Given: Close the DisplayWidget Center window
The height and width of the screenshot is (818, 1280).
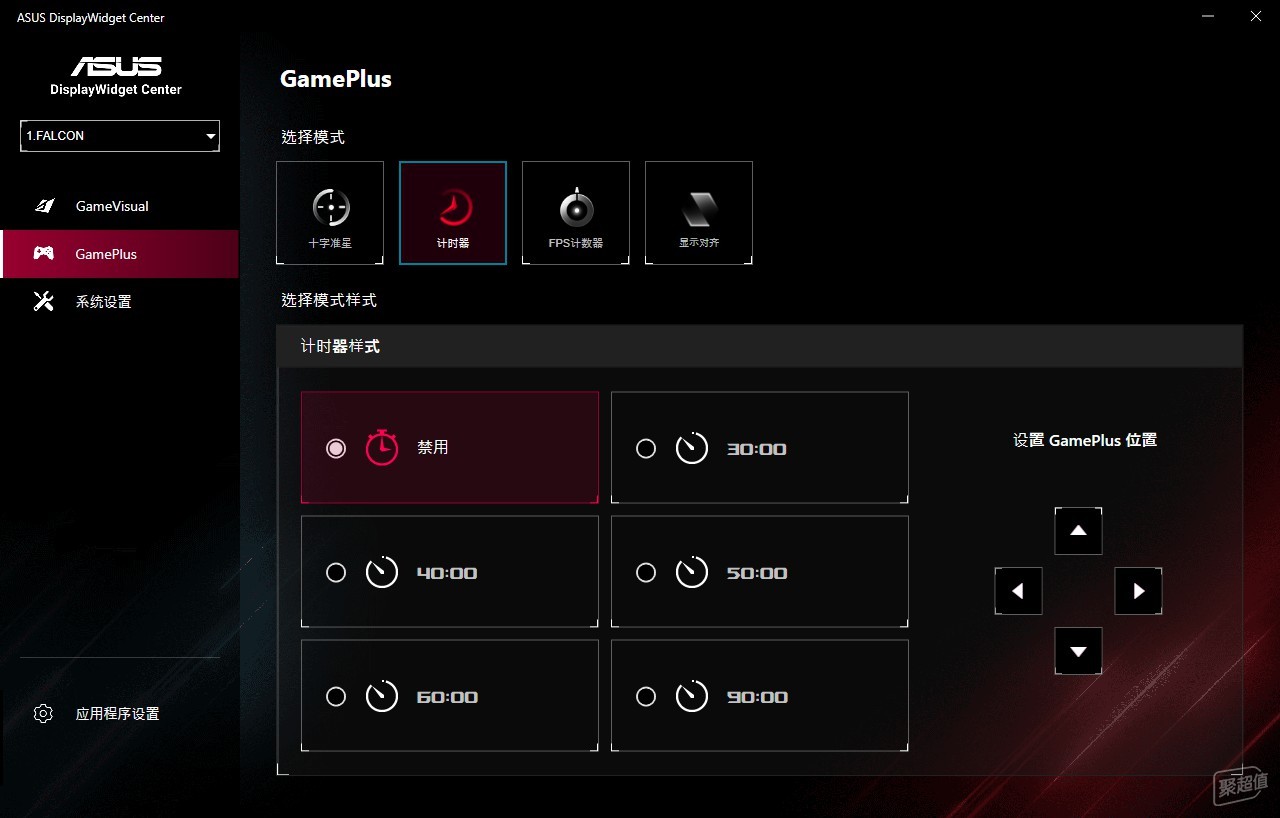Looking at the screenshot, I should (1256, 16).
